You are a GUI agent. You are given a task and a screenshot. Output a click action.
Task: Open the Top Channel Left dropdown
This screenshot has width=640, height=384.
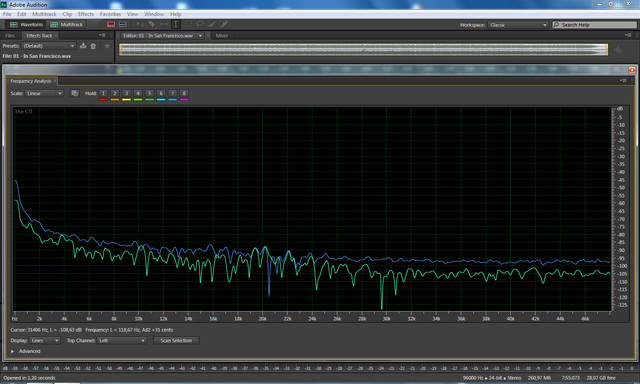click(x=121, y=340)
